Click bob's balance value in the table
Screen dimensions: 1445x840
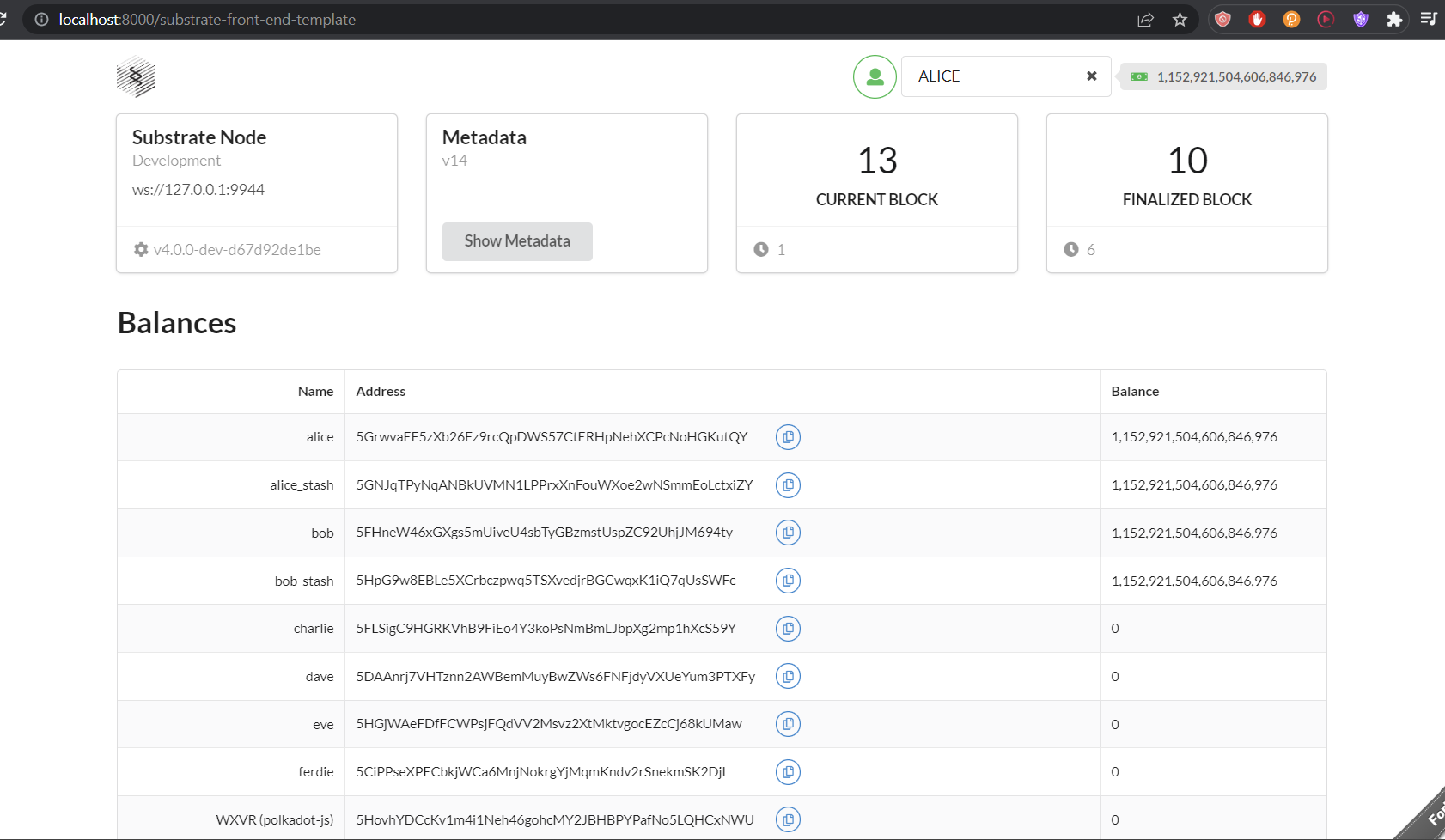click(1194, 533)
